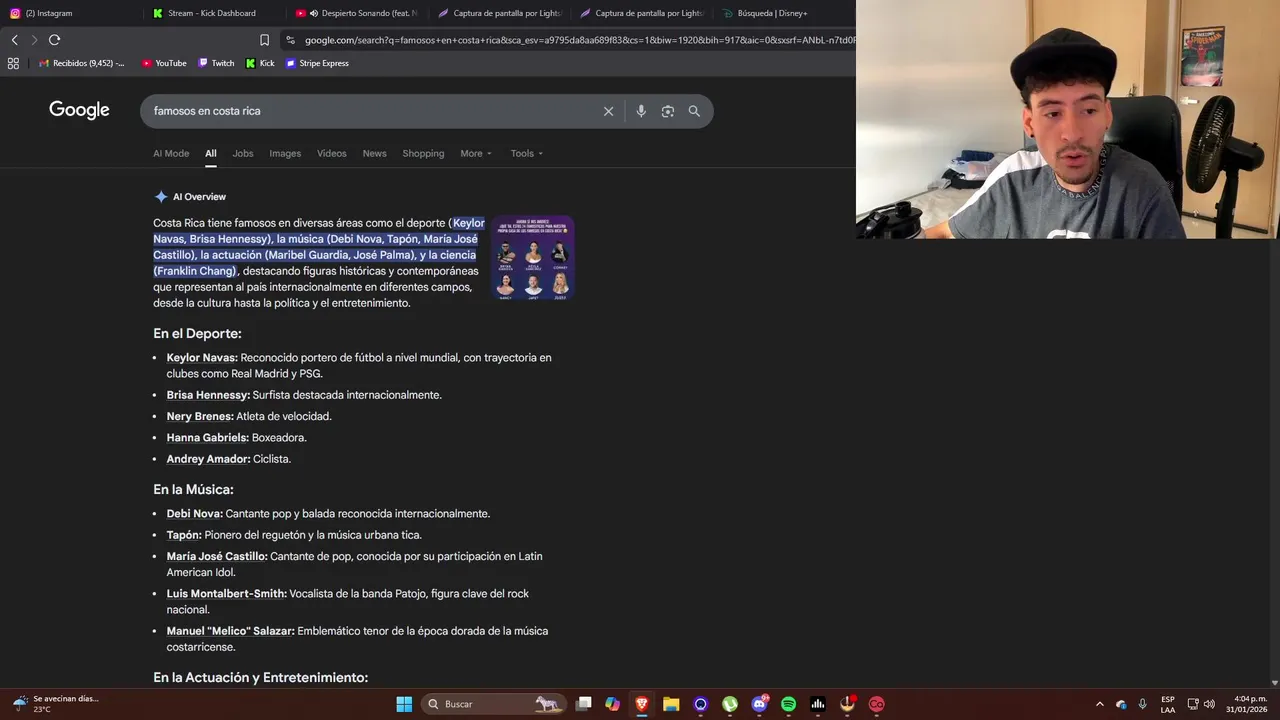Open the AI Overview thumbnail image
This screenshot has height=720, width=1280.
[x=532, y=258]
